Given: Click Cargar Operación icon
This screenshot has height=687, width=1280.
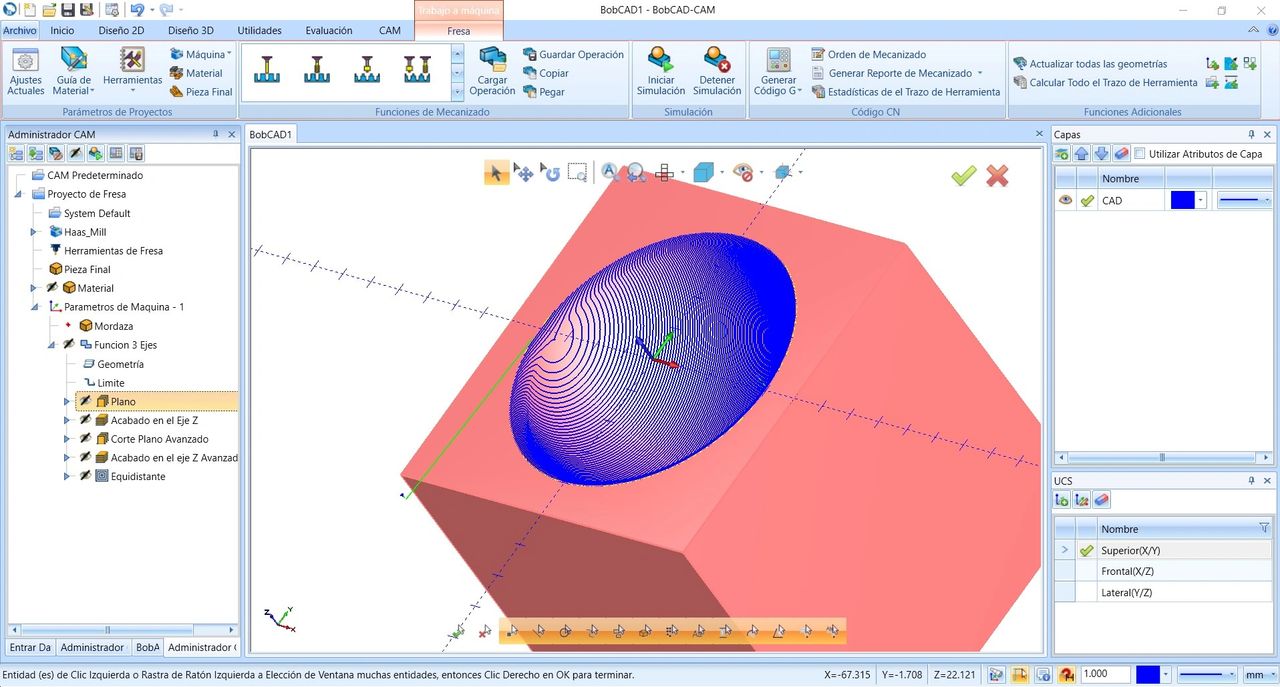Looking at the screenshot, I should coord(492,60).
